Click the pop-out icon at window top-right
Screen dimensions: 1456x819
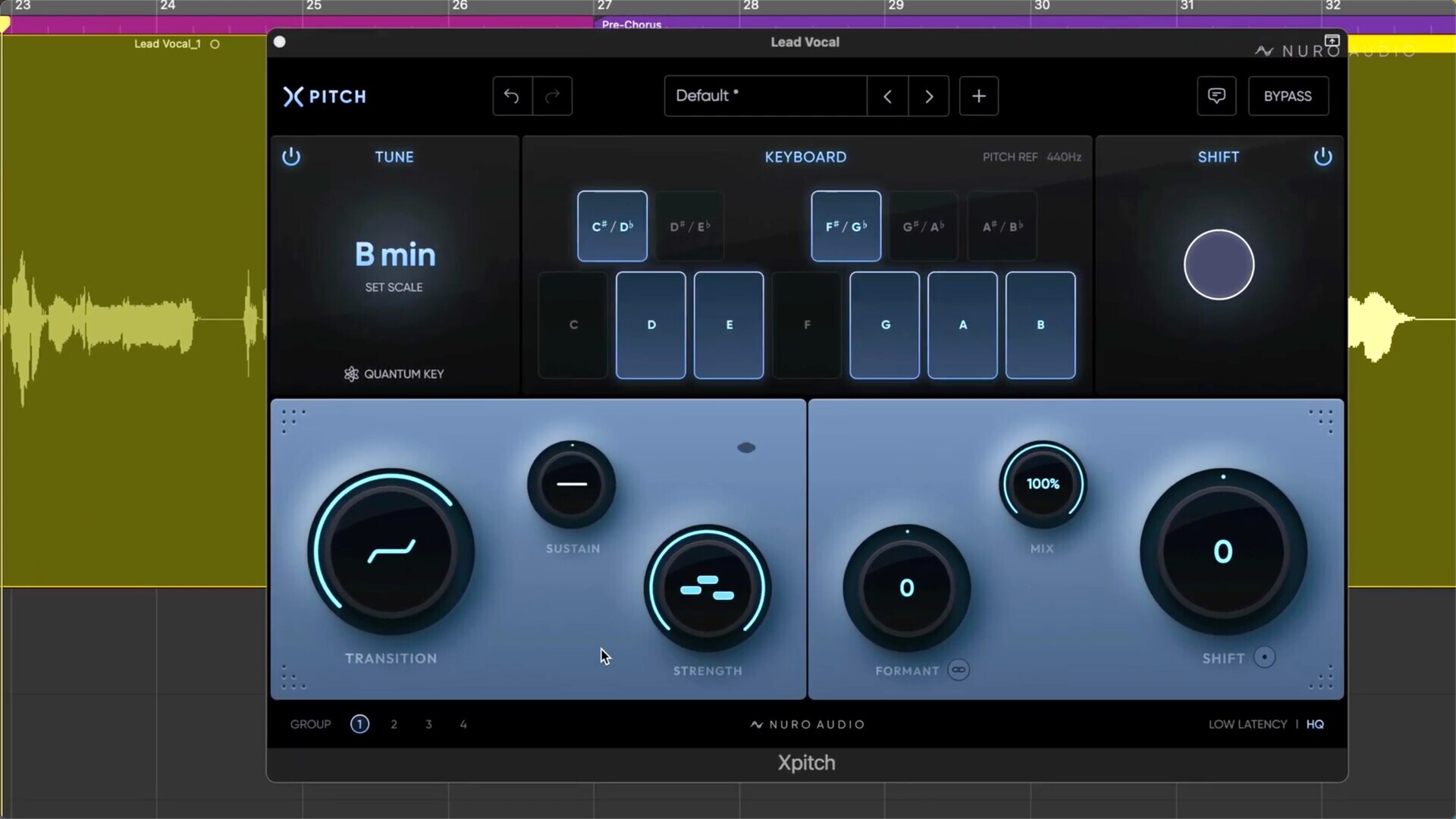point(1332,41)
